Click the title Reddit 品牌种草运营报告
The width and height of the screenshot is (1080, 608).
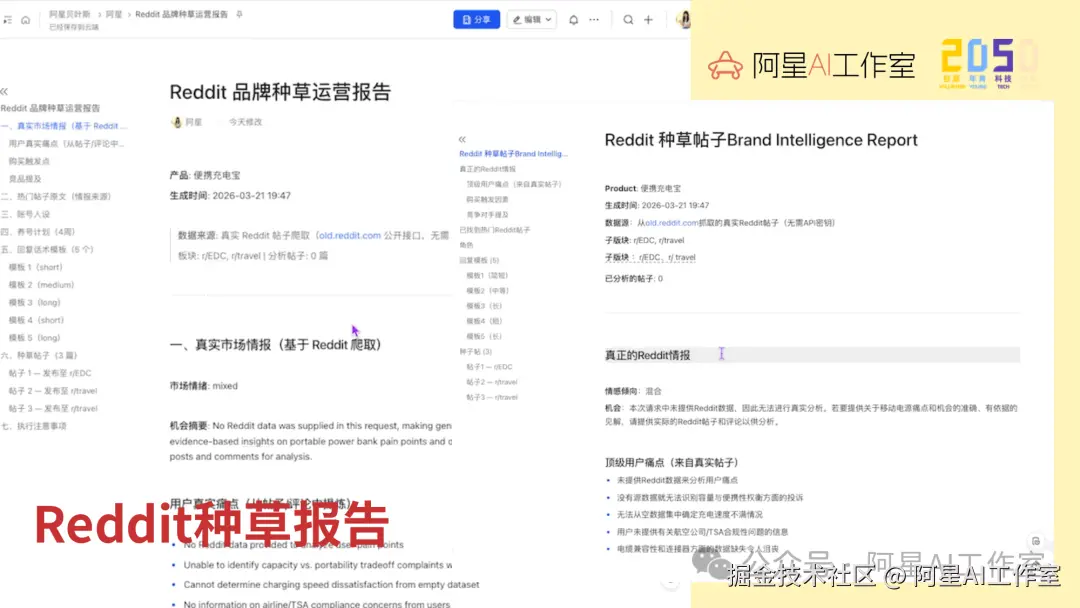[x=280, y=92]
